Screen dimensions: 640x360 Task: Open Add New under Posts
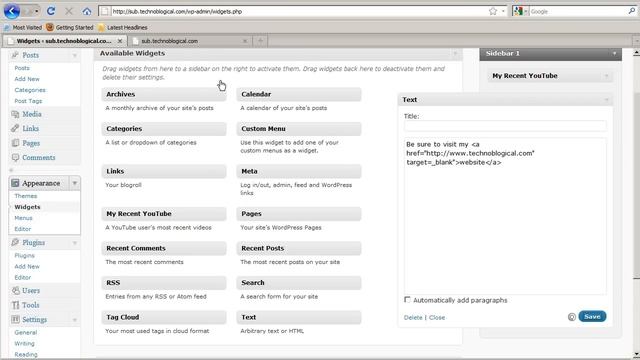pyautogui.click(x=27, y=79)
